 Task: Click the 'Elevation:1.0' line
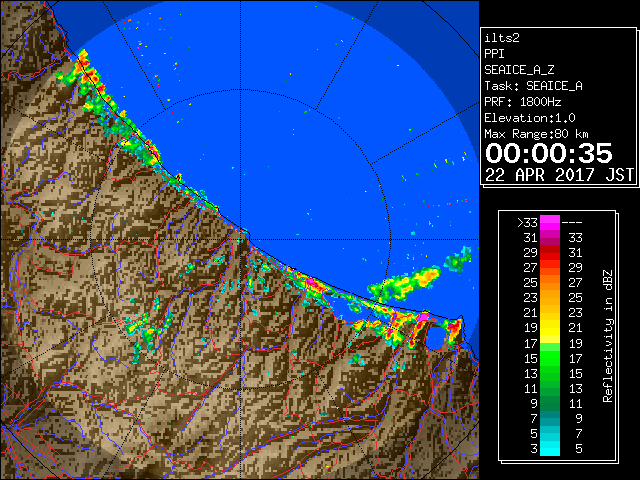point(530,118)
